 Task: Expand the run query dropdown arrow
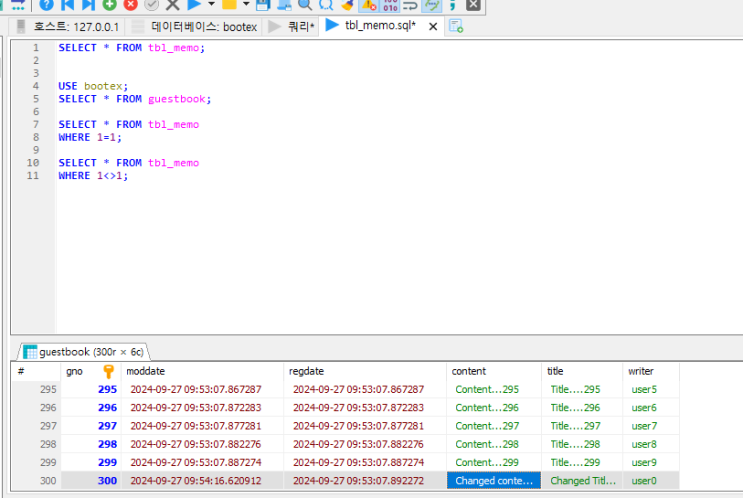click(211, 4)
